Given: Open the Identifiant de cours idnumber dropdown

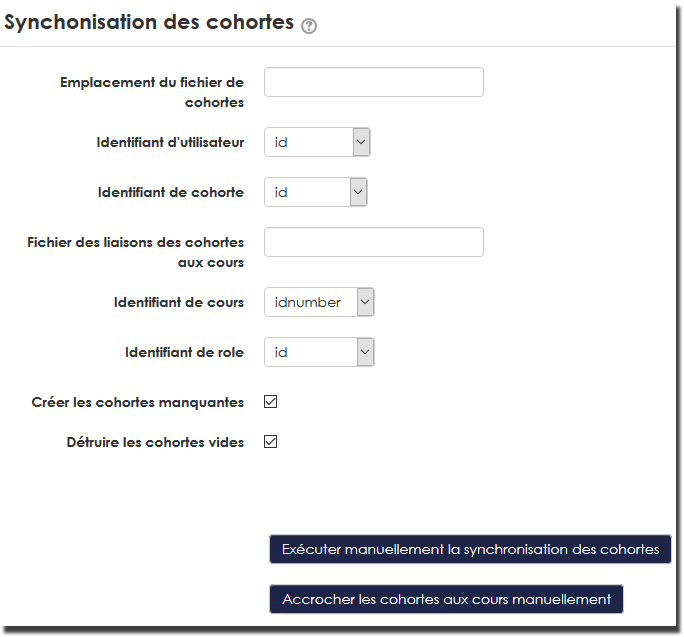Looking at the screenshot, I should tap(319, 302).
